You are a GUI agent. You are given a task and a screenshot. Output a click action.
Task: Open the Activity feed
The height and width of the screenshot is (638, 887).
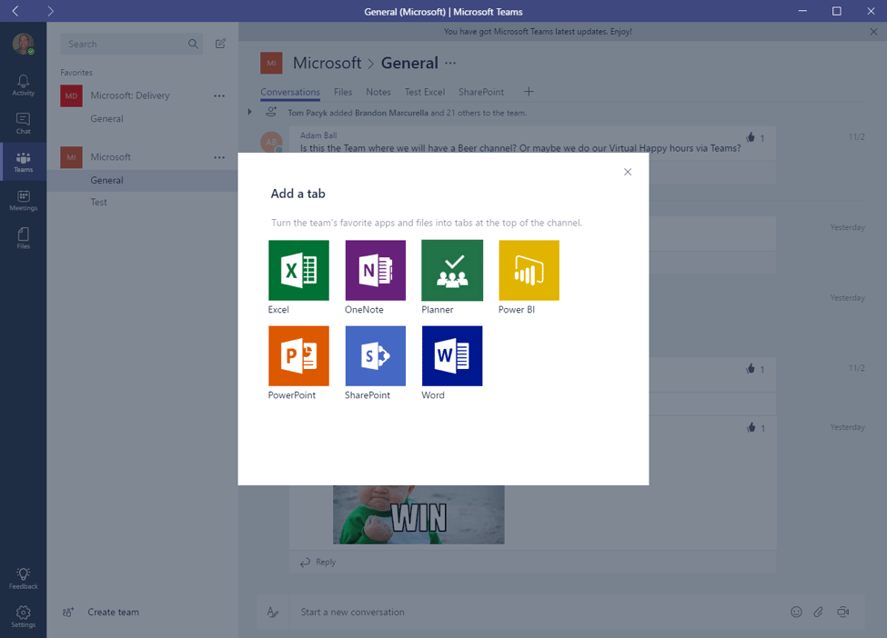pos(23,85)
